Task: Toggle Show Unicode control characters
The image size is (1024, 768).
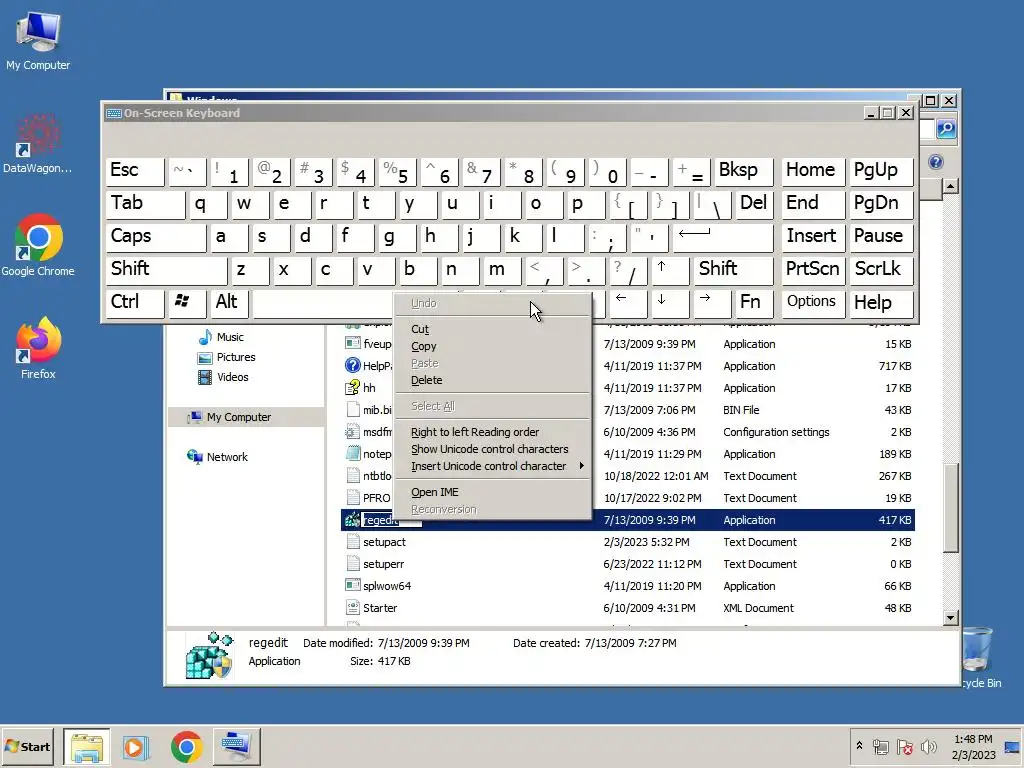Action: (x=492, y=449)
